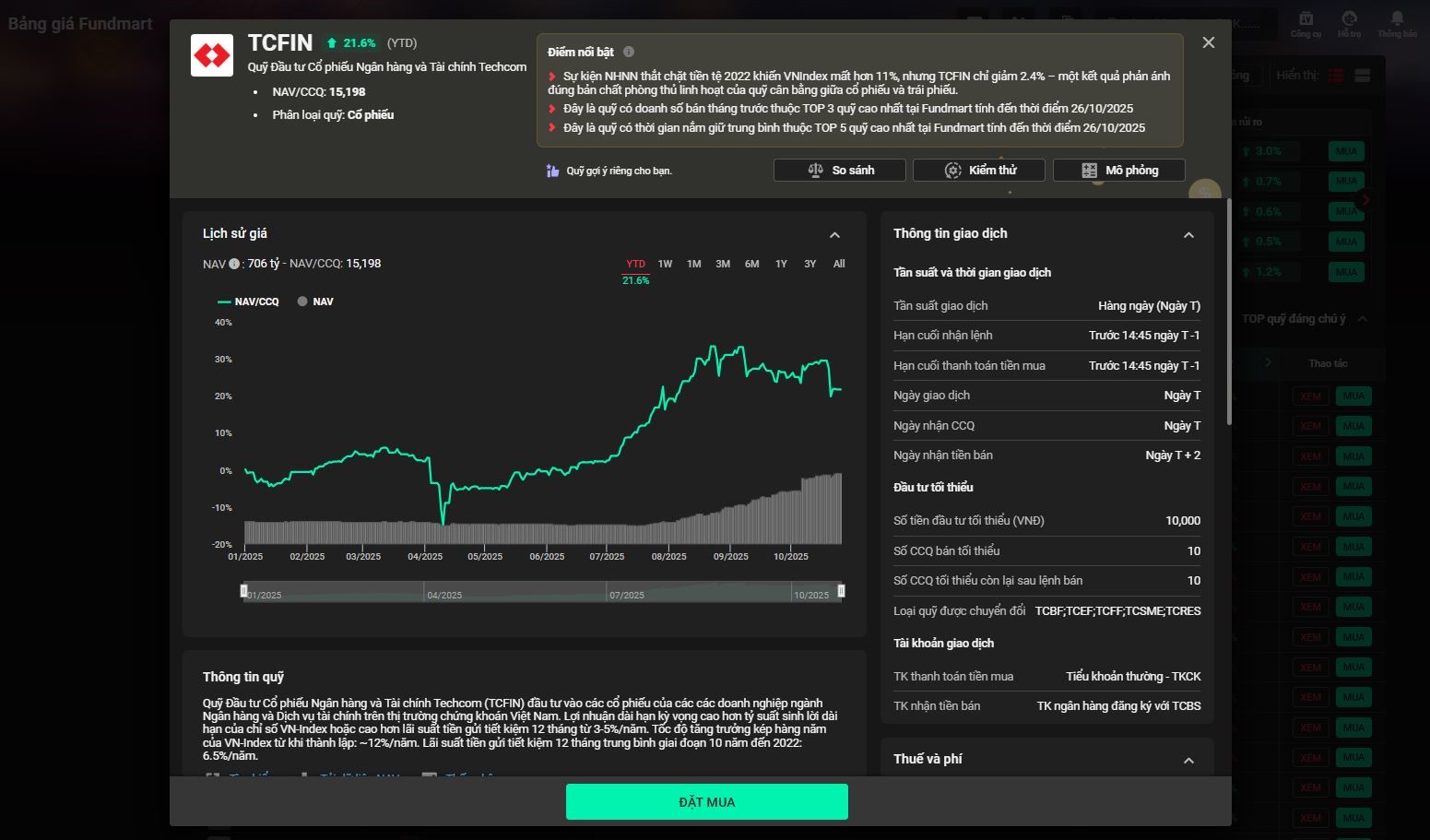Viewport: 1430px width, 840px height.
Task: Collapse the Lịch sử giá section
Action: pyautogui.click(x=834, y=235)
